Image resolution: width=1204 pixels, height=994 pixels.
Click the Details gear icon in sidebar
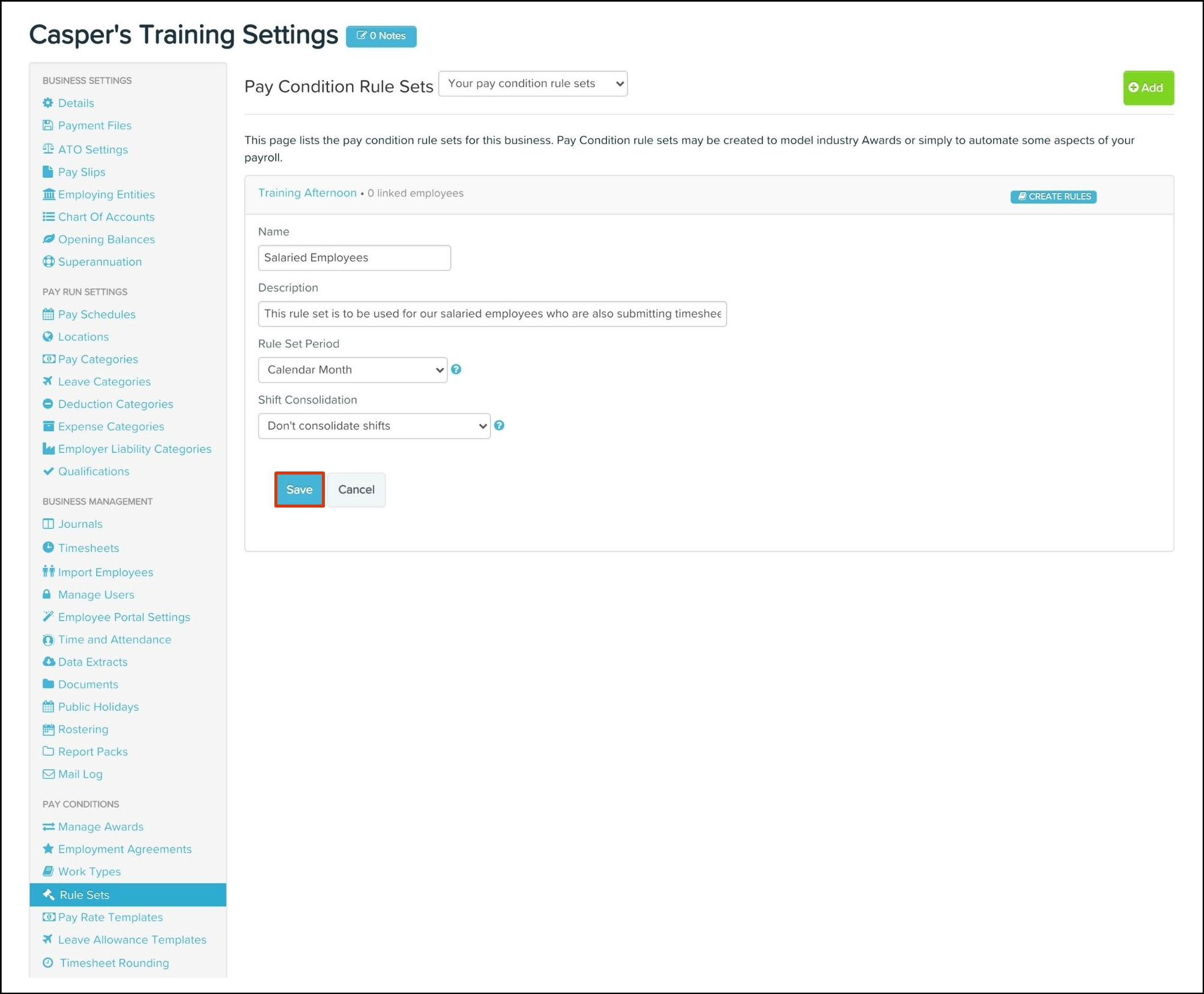point(48,103)
